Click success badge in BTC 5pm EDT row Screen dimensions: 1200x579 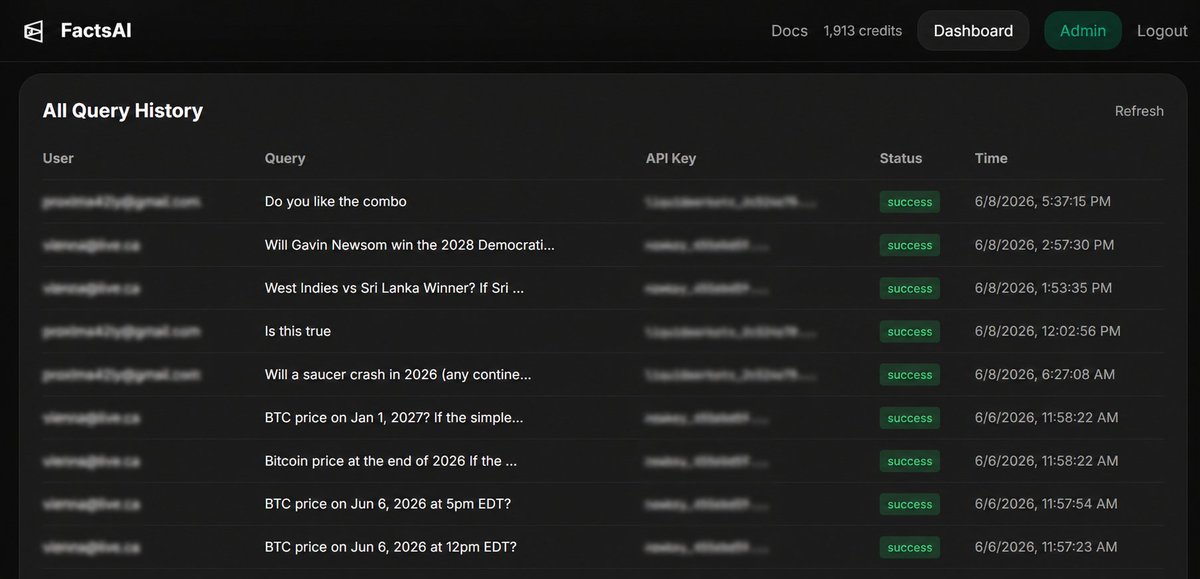coord(910,504)
